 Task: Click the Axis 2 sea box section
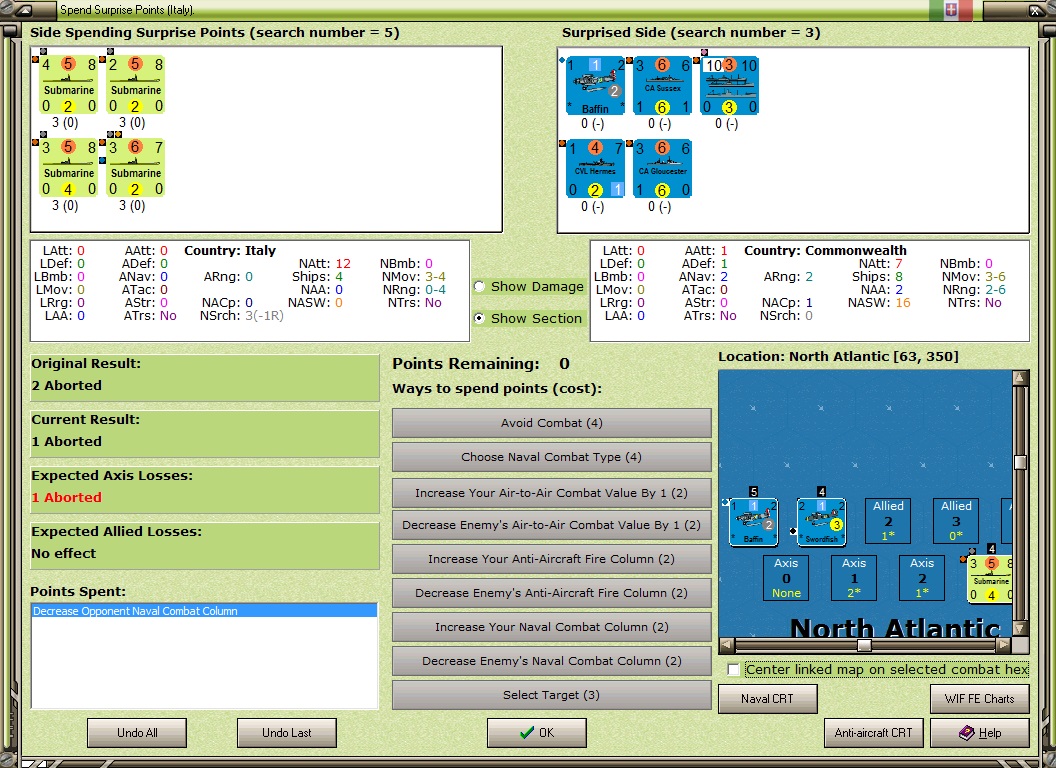(x=922, y=578)
